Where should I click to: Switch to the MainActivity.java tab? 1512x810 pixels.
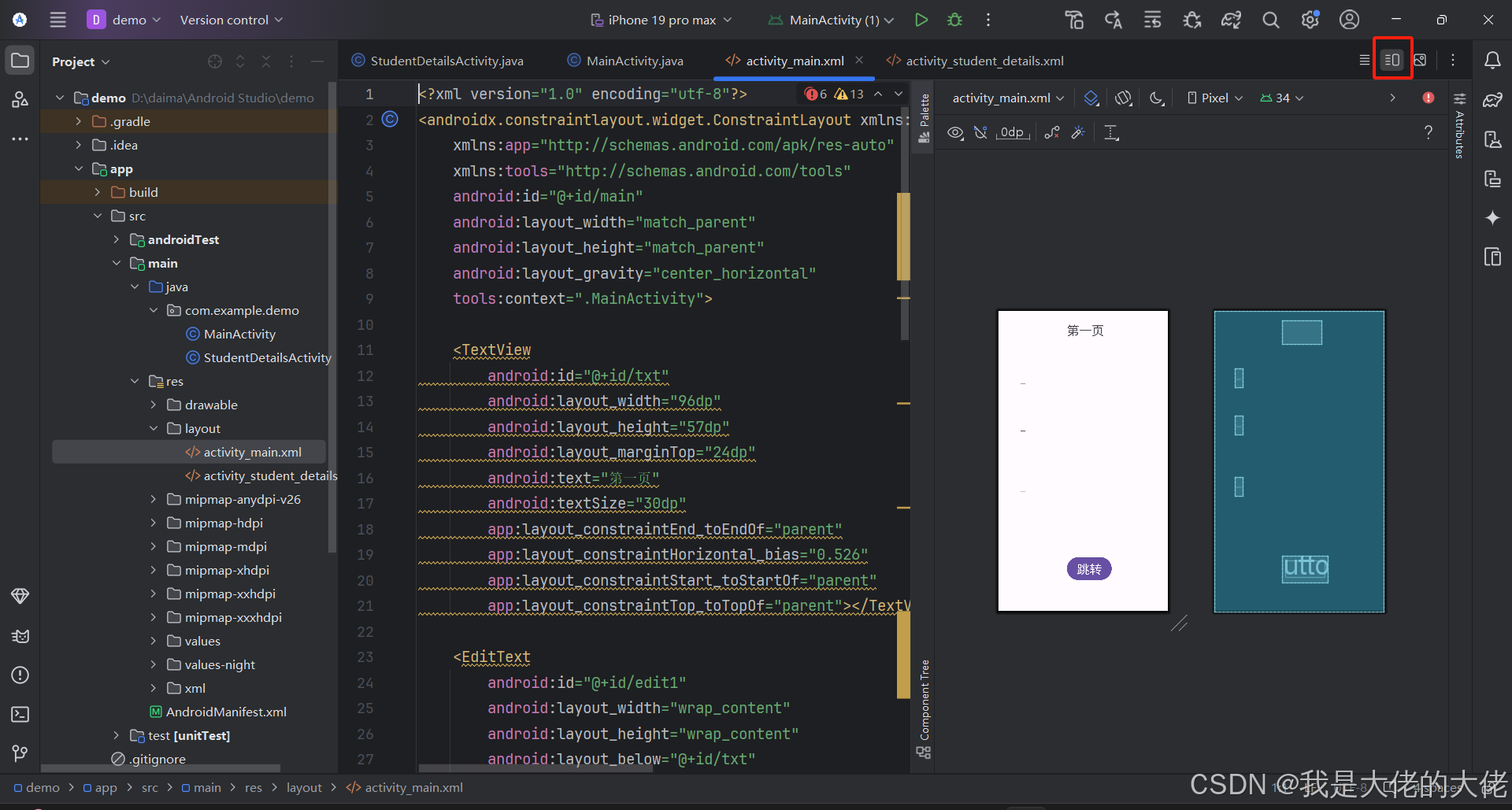tap(634, 60)
